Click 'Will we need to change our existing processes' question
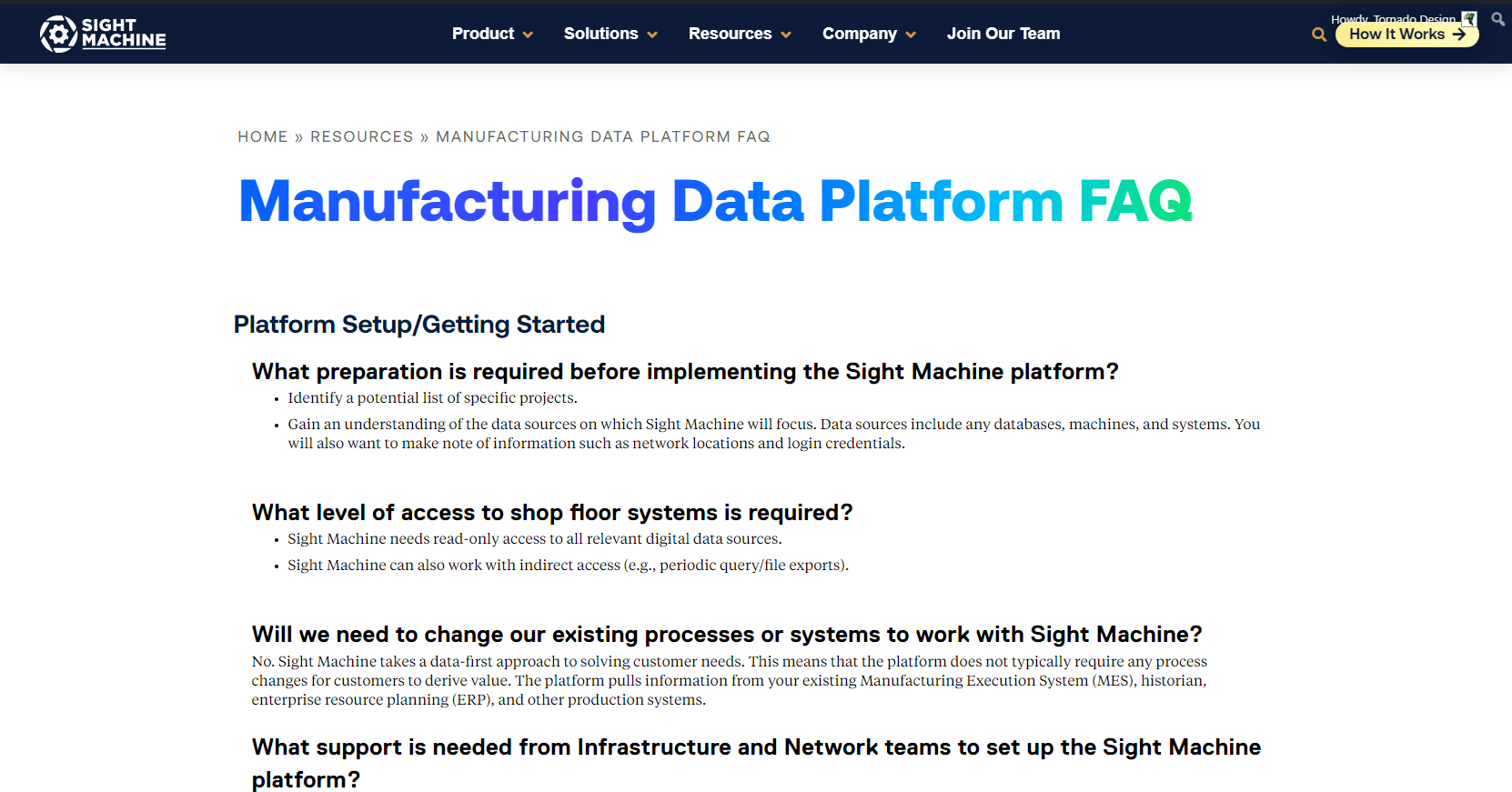Viewport: 1512px width, 792px height. pos(727,635)
